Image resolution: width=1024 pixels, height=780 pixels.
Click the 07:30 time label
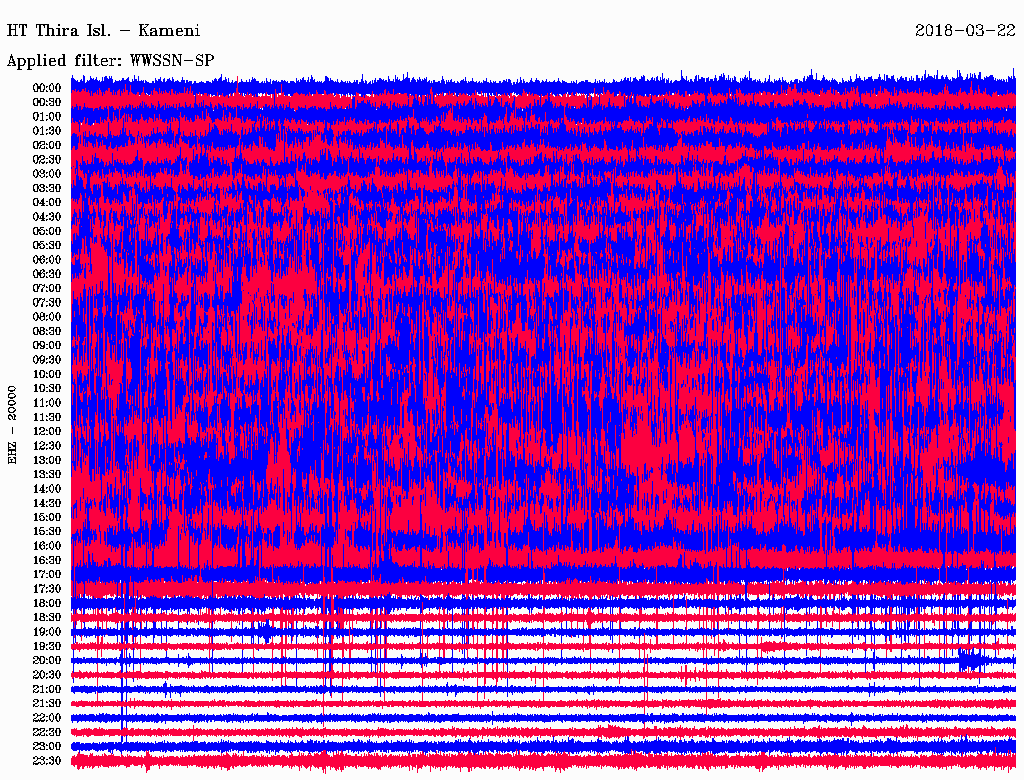point(47,302)
